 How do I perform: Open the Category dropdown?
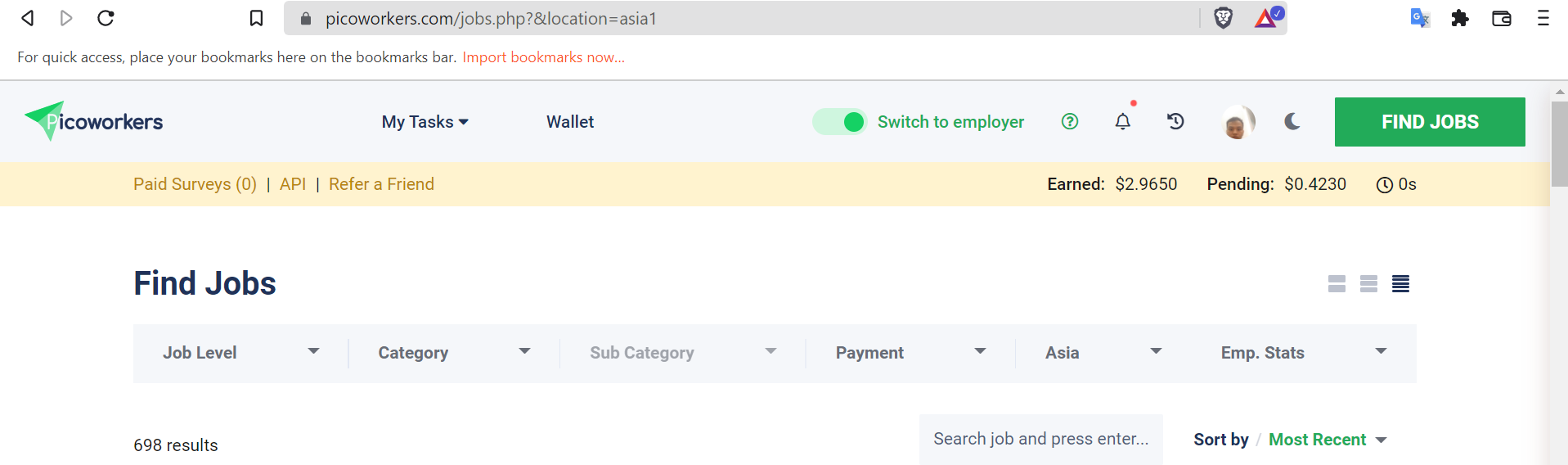454,353
